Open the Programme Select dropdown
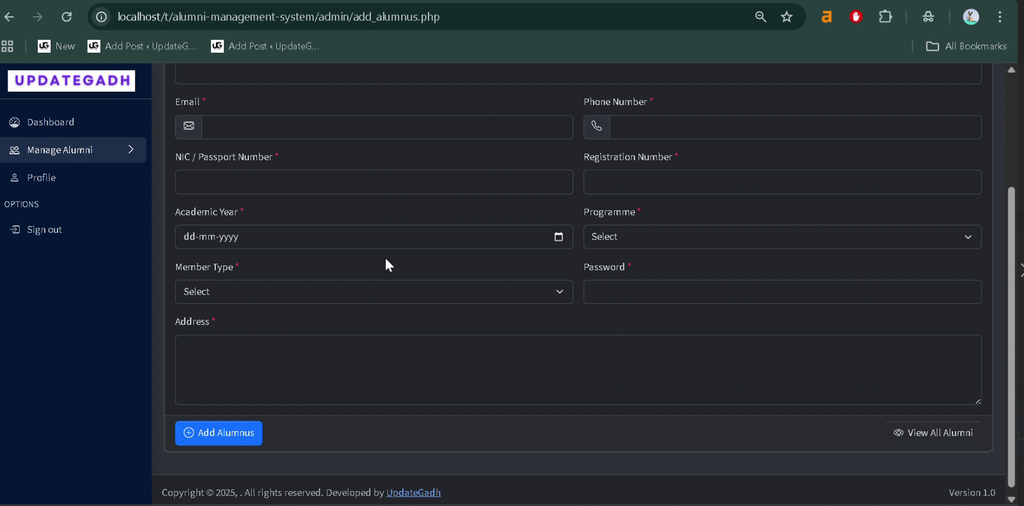Screen dimensions: 1024x506 [x=782, y=237]
